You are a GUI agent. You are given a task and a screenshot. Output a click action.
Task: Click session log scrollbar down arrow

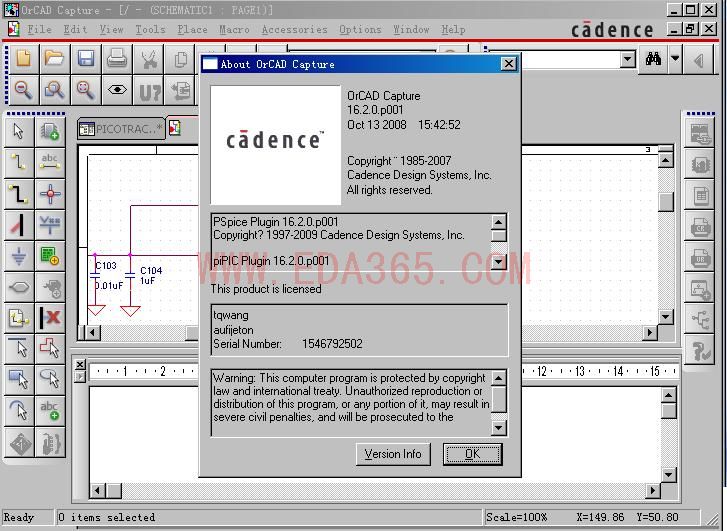[668, 474]
